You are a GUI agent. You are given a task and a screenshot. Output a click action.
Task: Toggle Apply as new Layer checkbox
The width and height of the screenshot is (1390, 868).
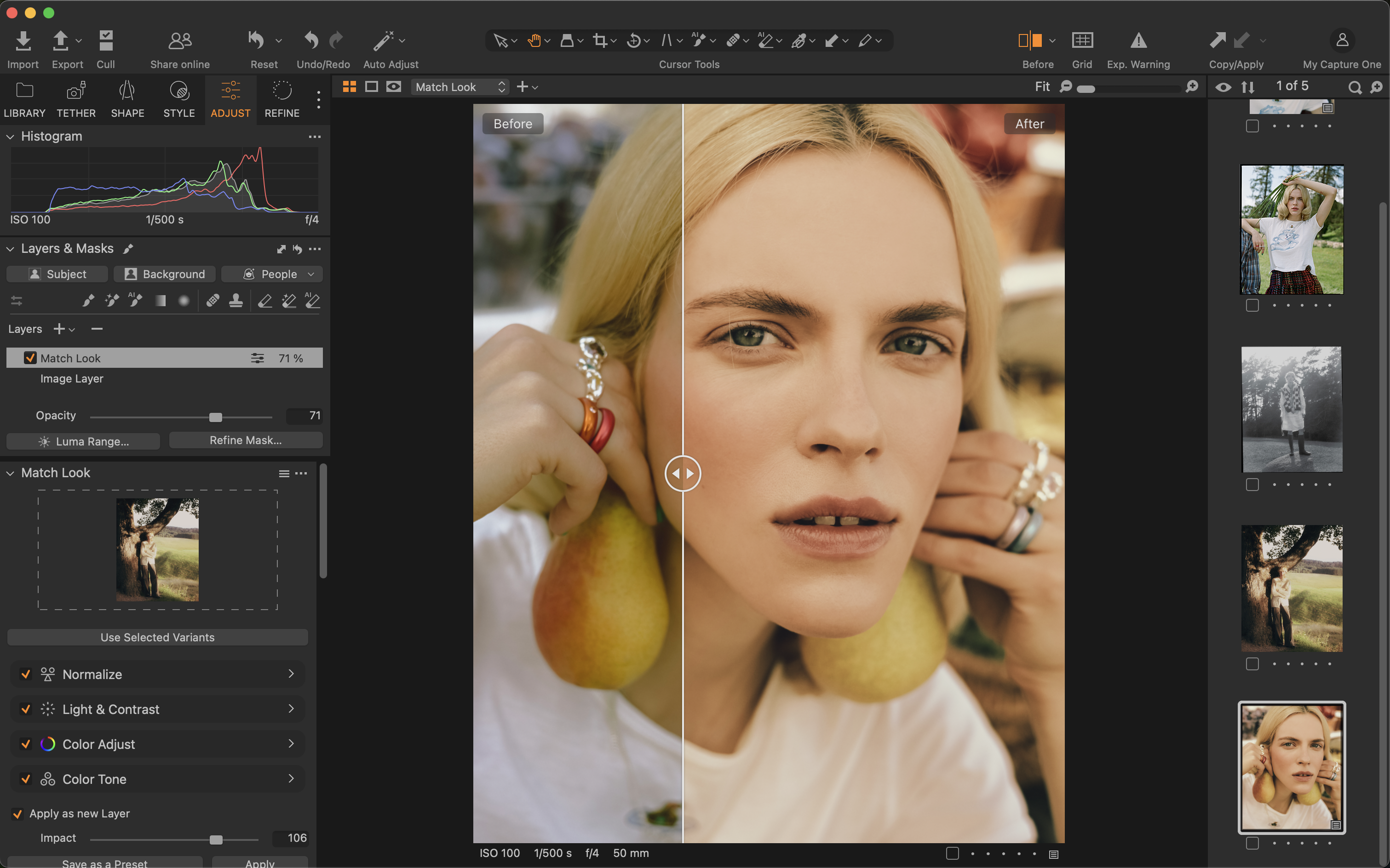tap(18, 813)
